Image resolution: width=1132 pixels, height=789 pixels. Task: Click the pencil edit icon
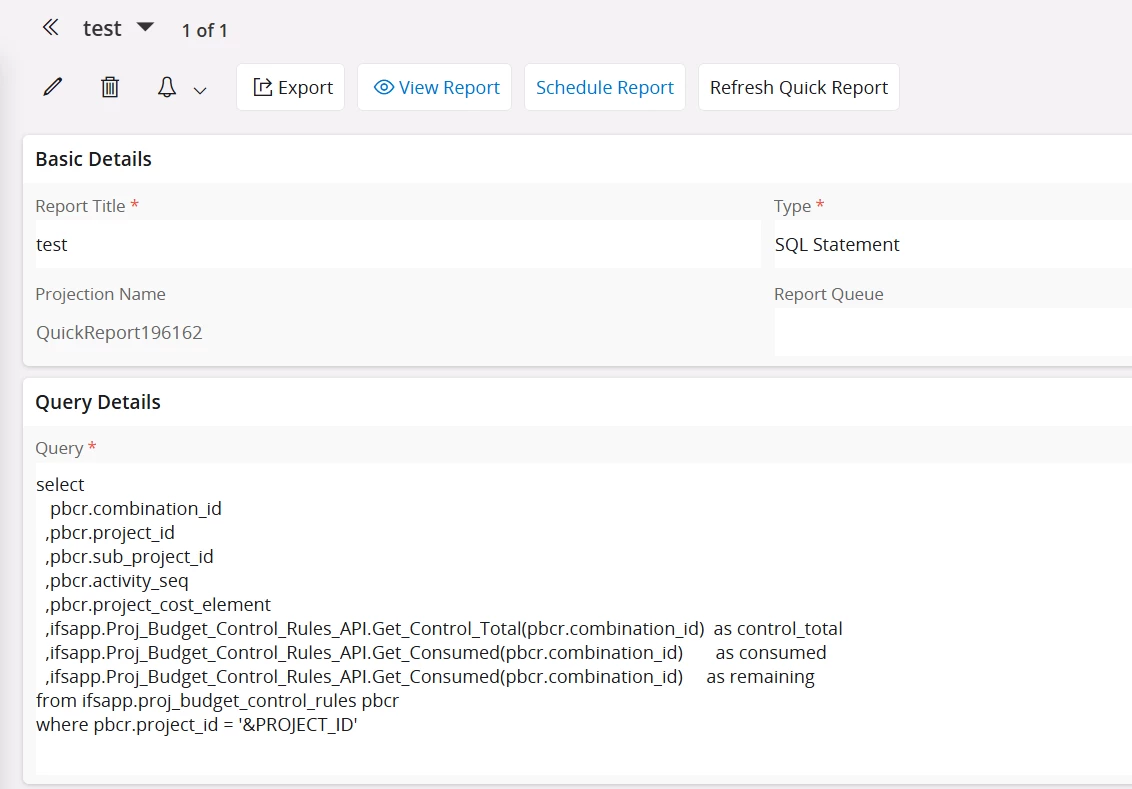[x=53, y=88]
